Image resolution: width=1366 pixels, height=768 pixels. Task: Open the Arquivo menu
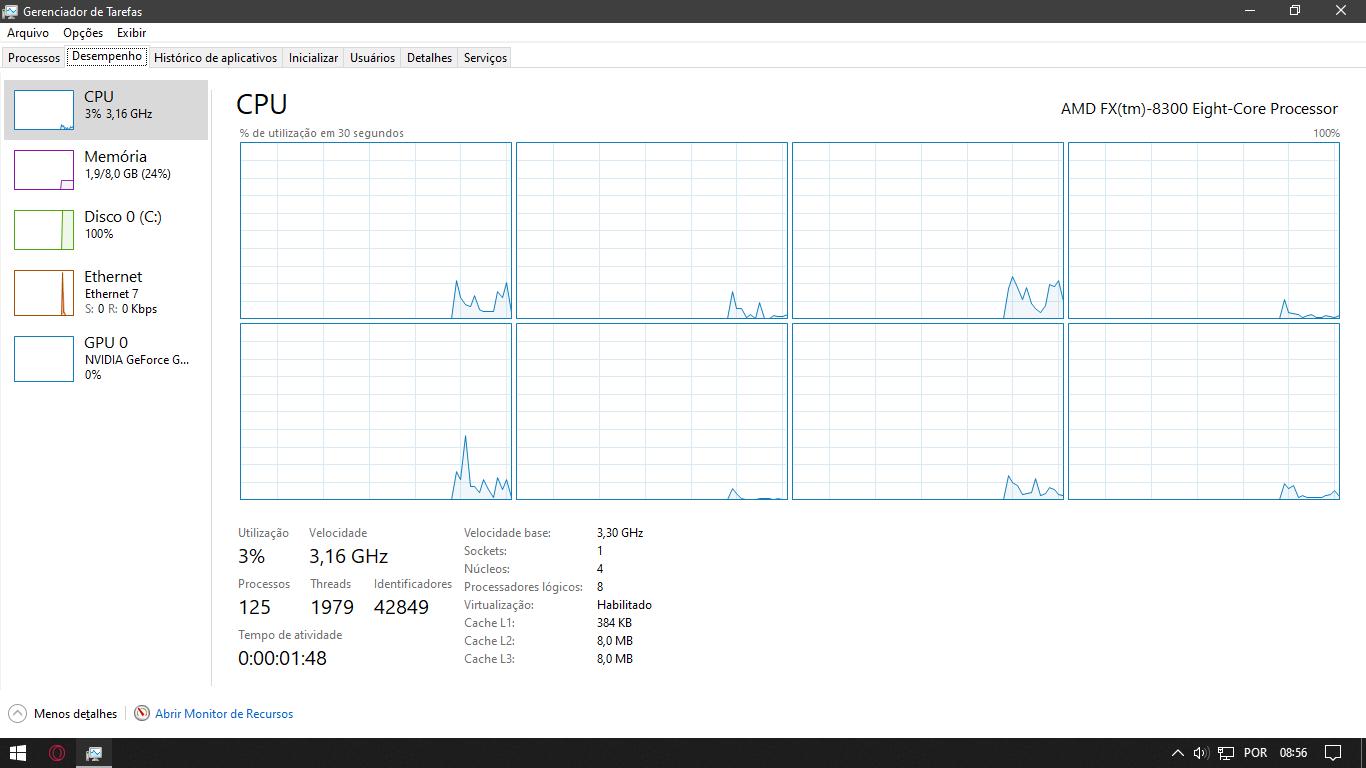coord(28,33)
